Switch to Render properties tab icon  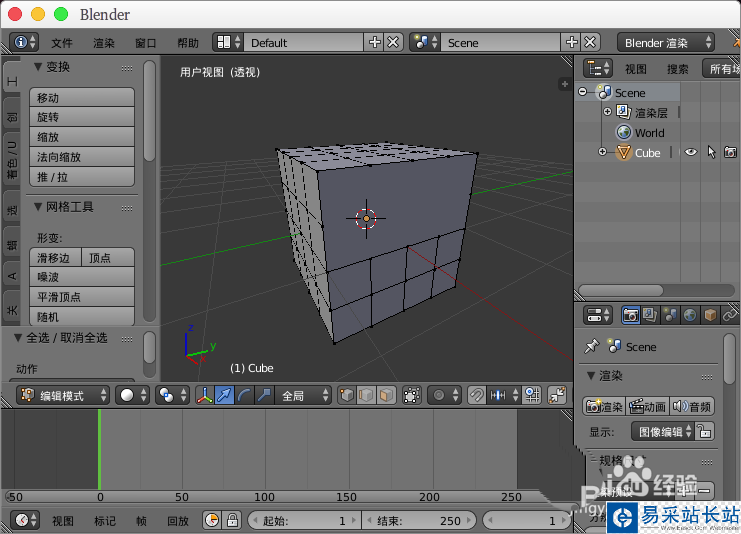630,315
